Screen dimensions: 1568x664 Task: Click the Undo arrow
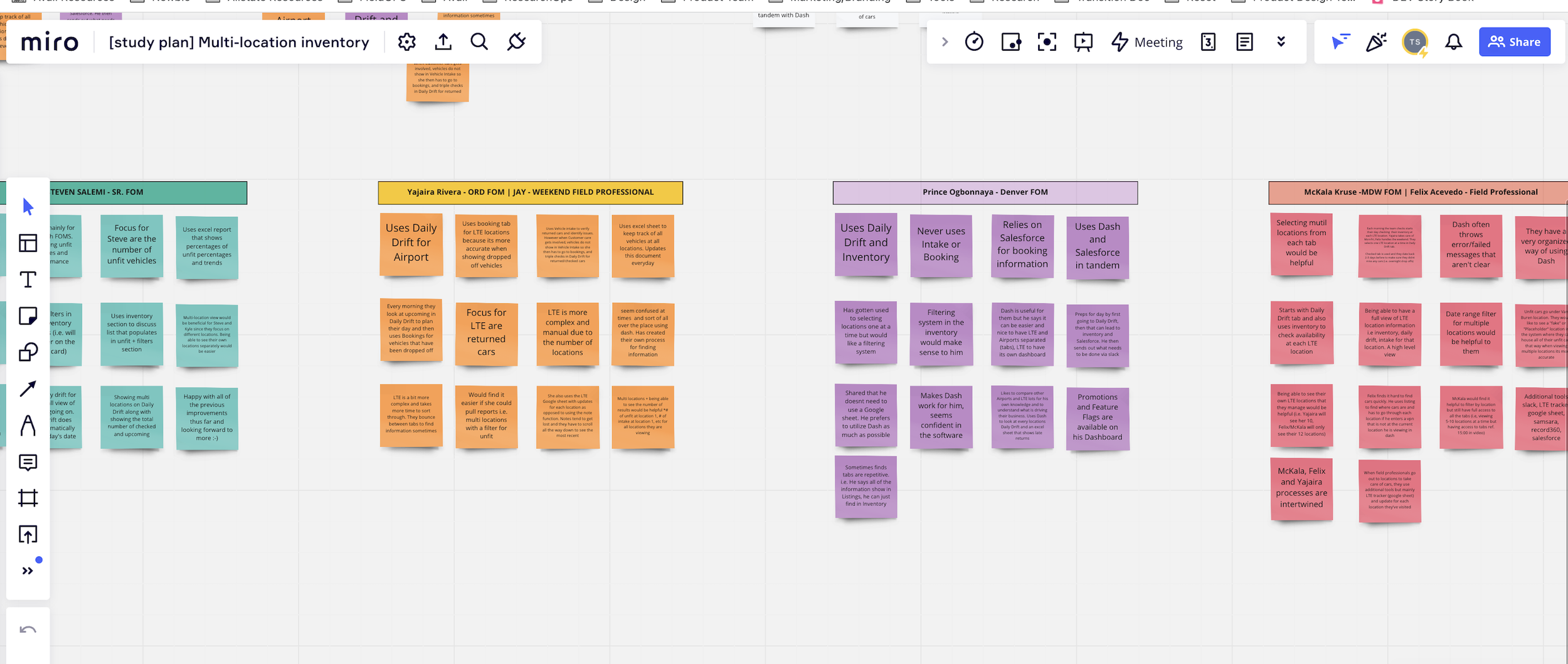coord(28,630)
